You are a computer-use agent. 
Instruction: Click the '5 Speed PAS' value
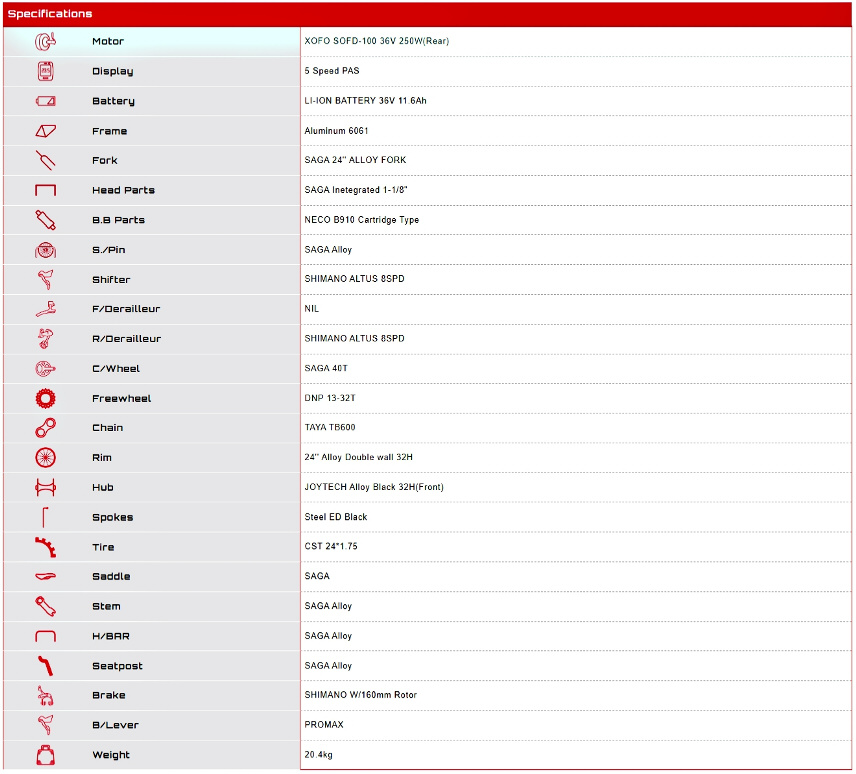tap(332, 71)
